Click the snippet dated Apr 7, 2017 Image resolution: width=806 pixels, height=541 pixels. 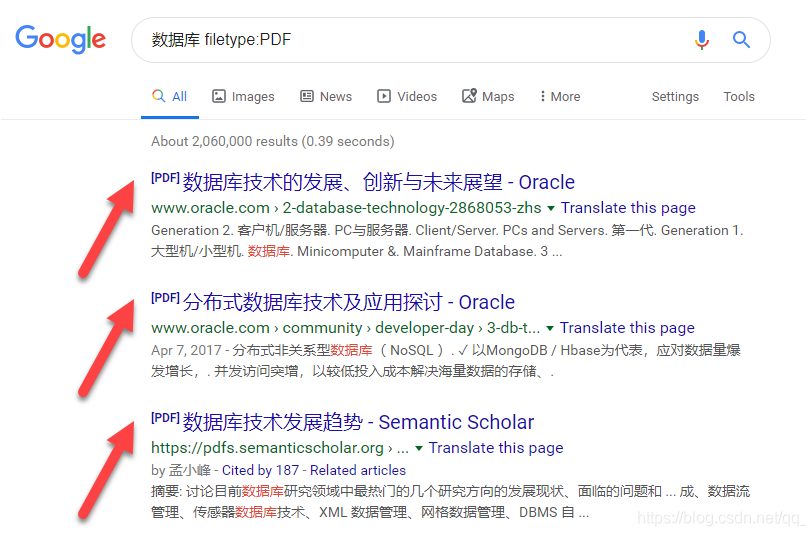pos(445,360)
